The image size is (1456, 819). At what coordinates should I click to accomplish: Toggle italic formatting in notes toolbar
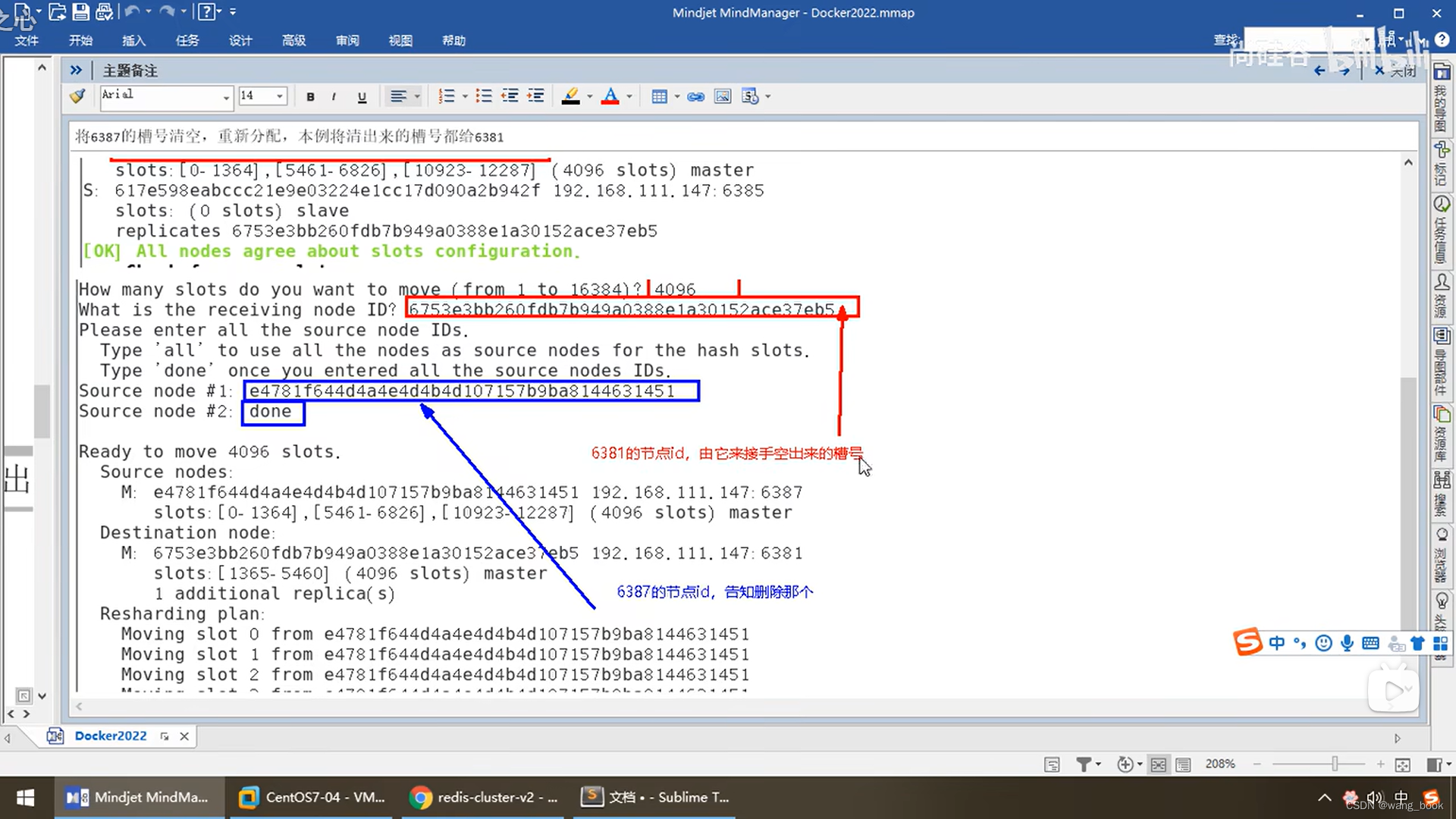click(334, 96)
